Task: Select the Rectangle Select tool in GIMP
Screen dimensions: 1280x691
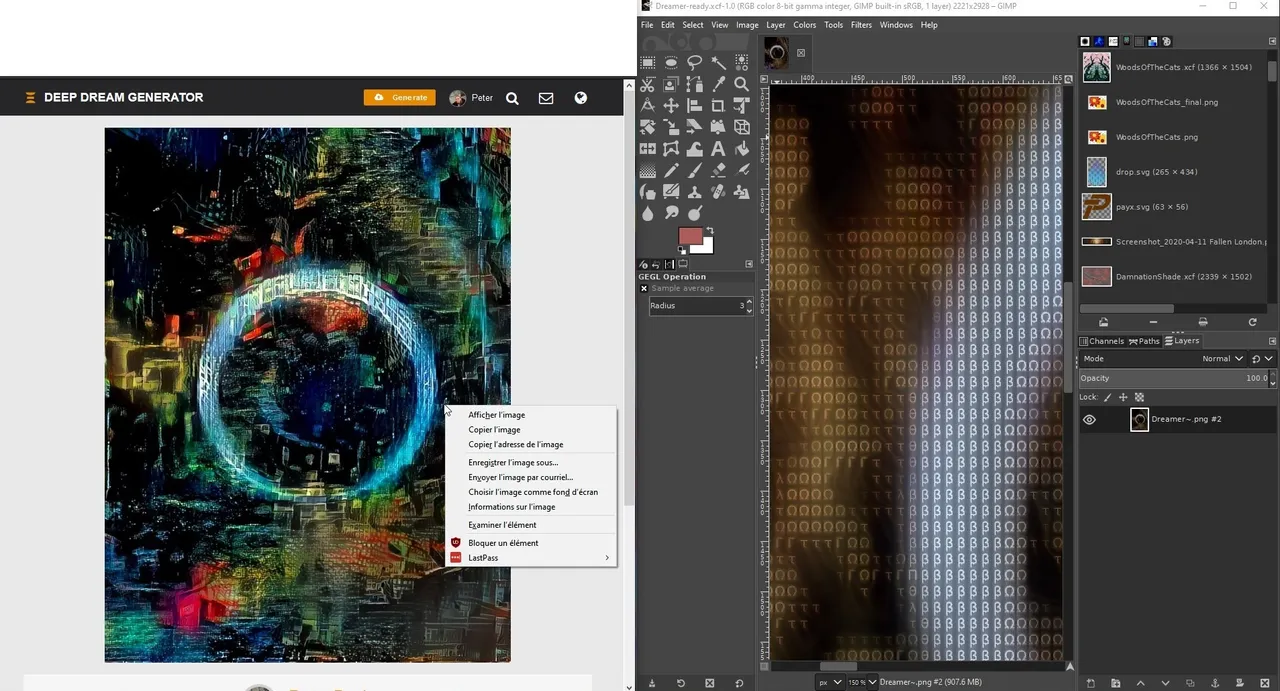Action: tap(648, 63)
